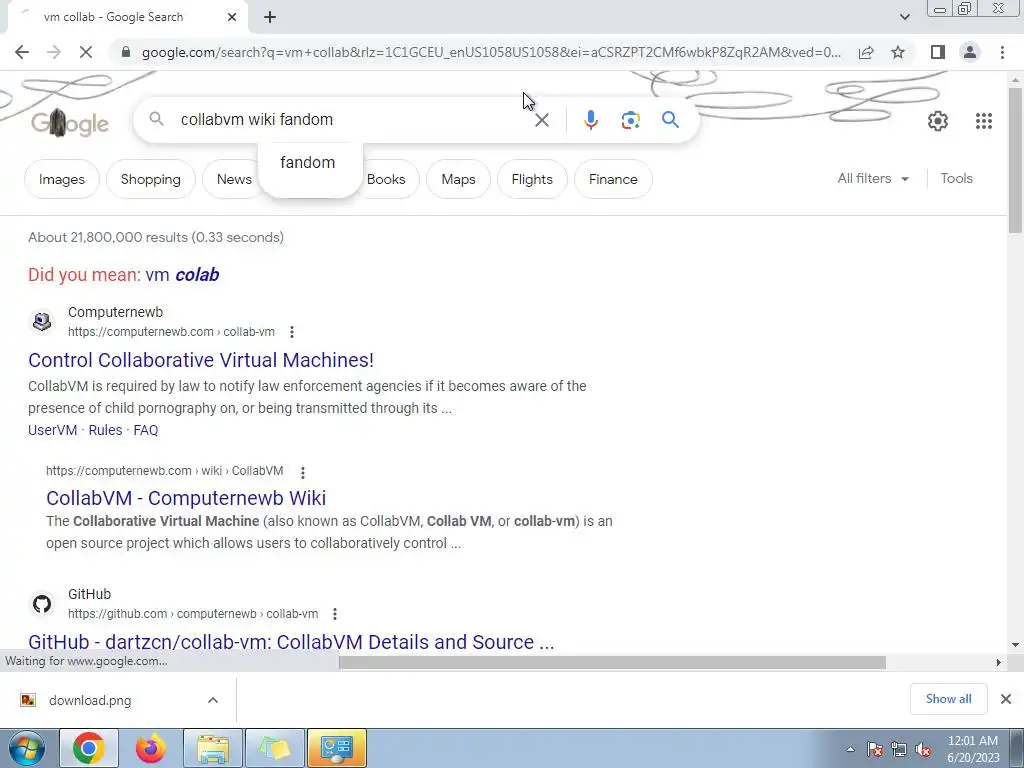
Task: Open the Rules sitelink
Action: [x=105, y=430]
